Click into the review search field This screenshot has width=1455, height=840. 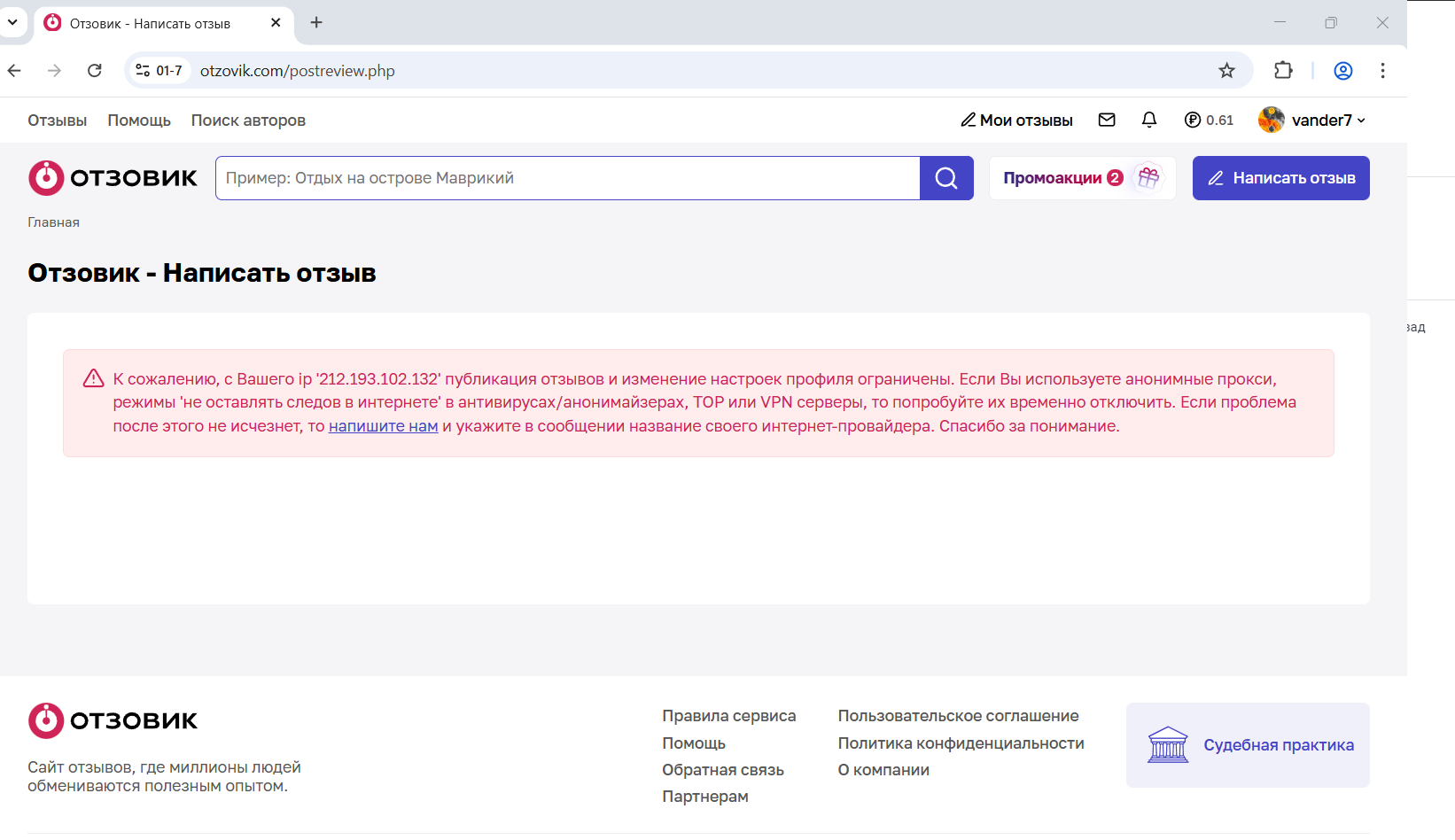coord(567,178)
